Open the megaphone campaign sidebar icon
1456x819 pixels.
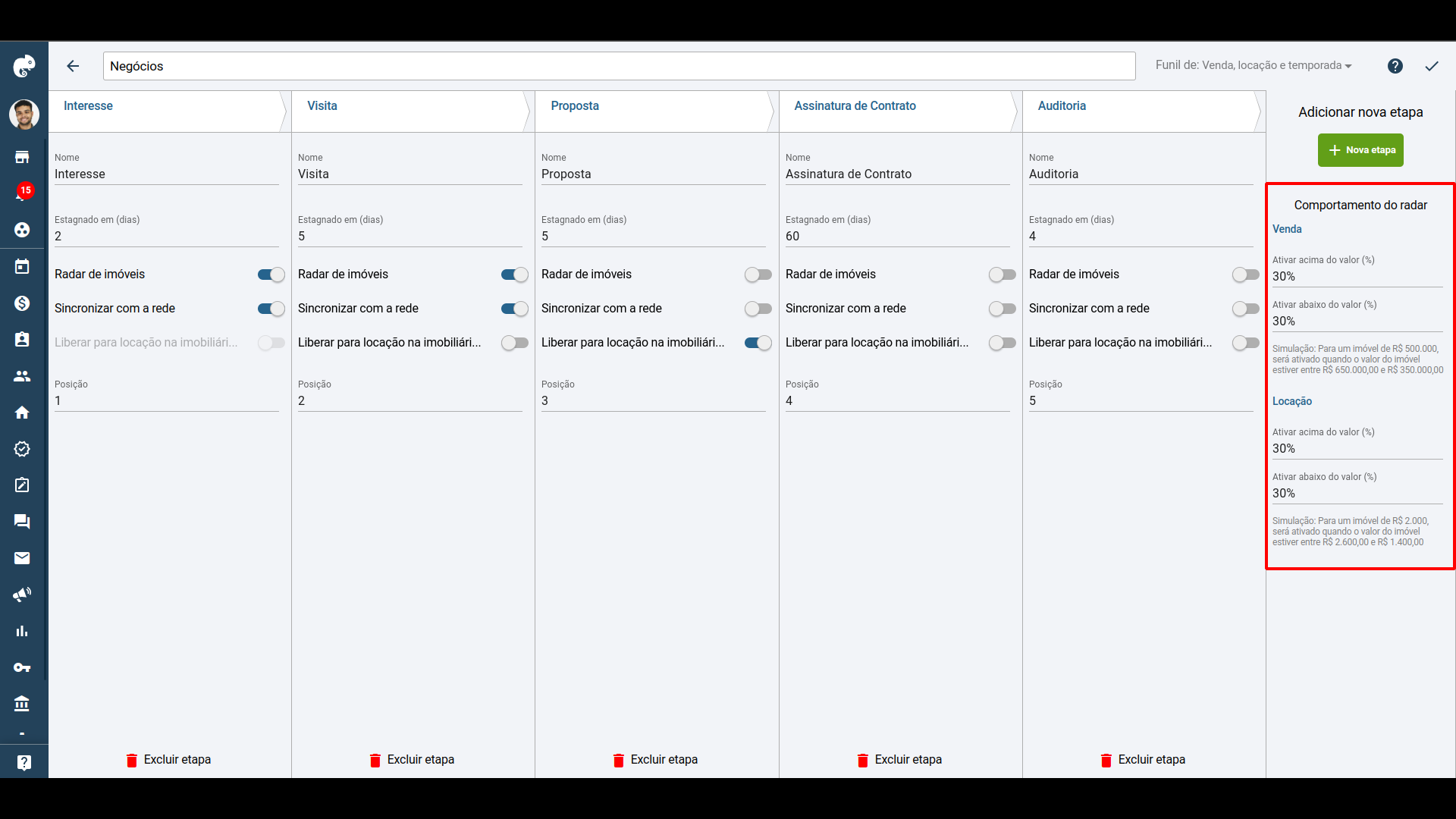[x=22, y=595]
